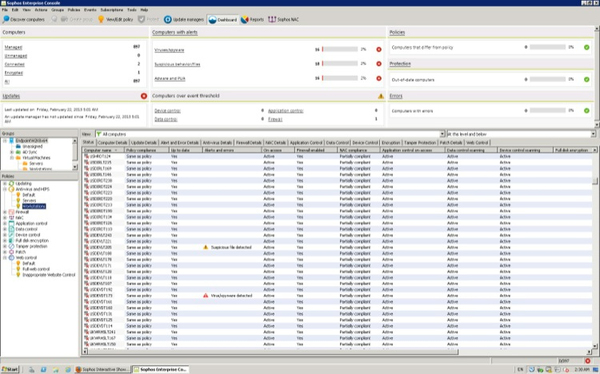Click the Suspicious file detected warning icon
The image size is (600, 374).
point(205,247)
